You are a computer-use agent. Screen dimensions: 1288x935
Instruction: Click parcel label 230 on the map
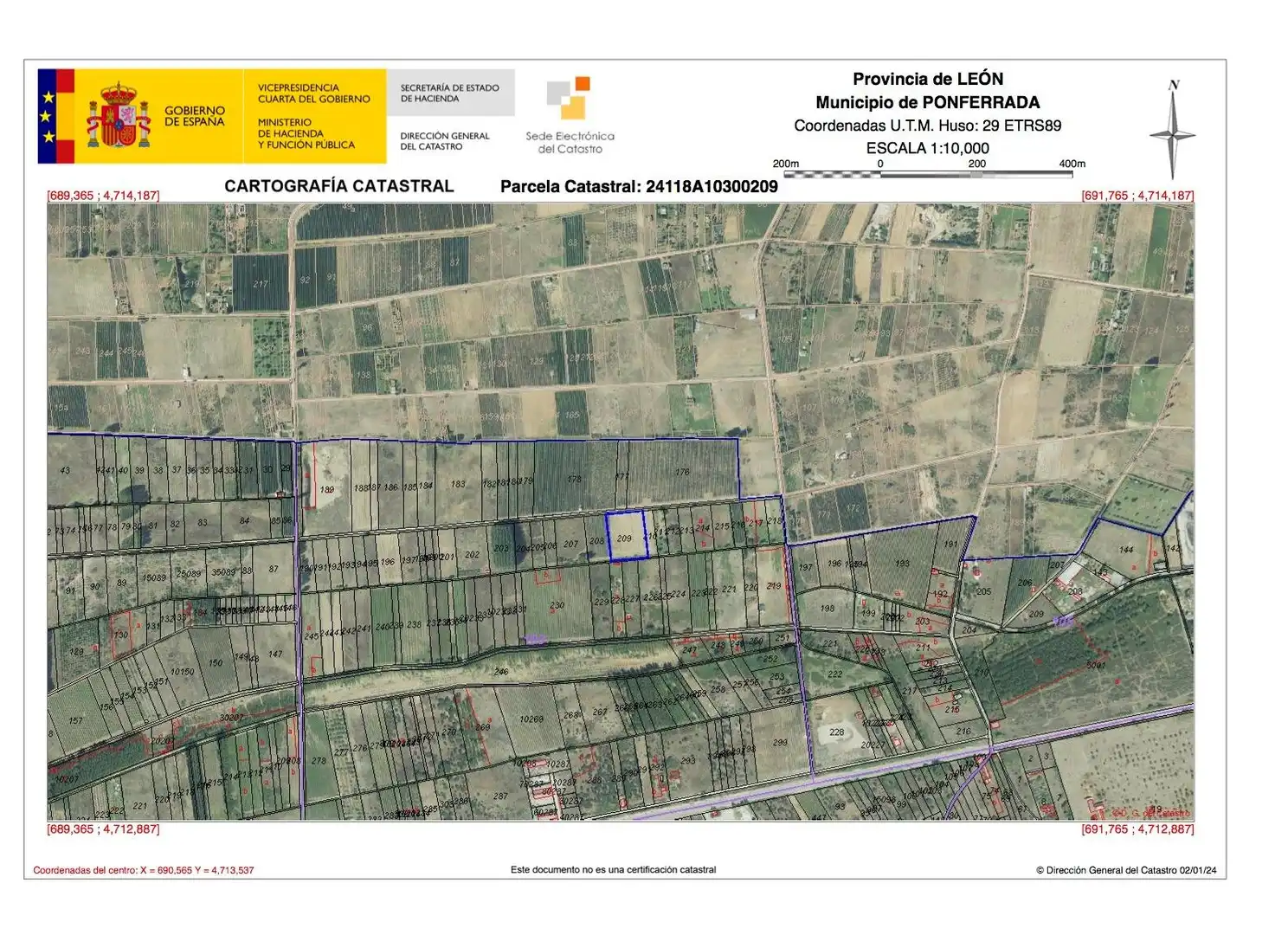(x=557, y=606)
